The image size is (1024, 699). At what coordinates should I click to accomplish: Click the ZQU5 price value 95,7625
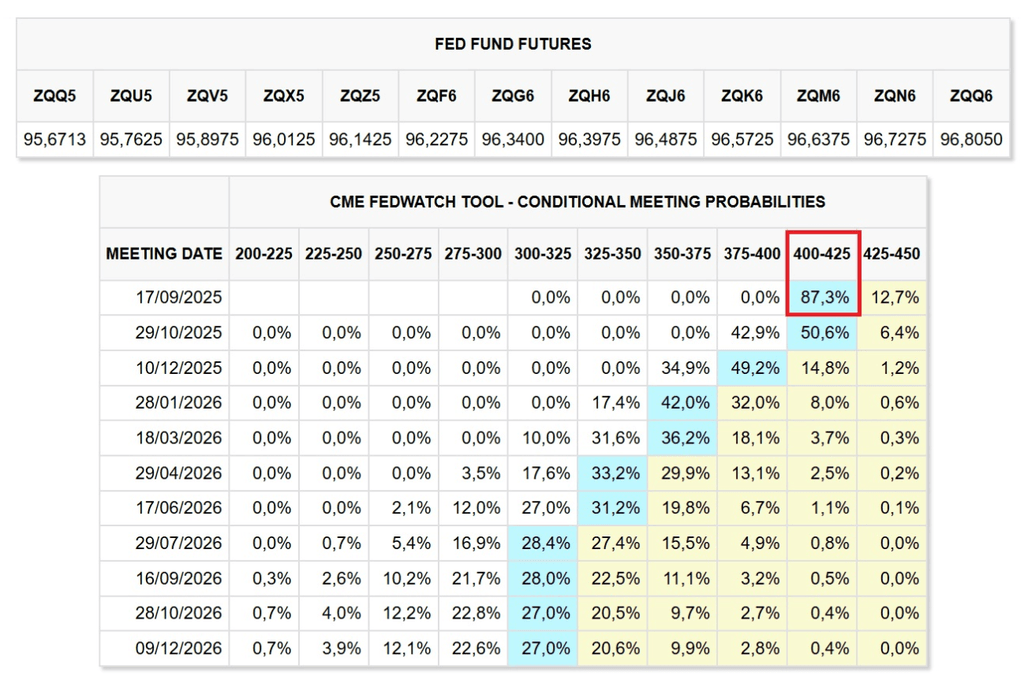tap(131, 139)
